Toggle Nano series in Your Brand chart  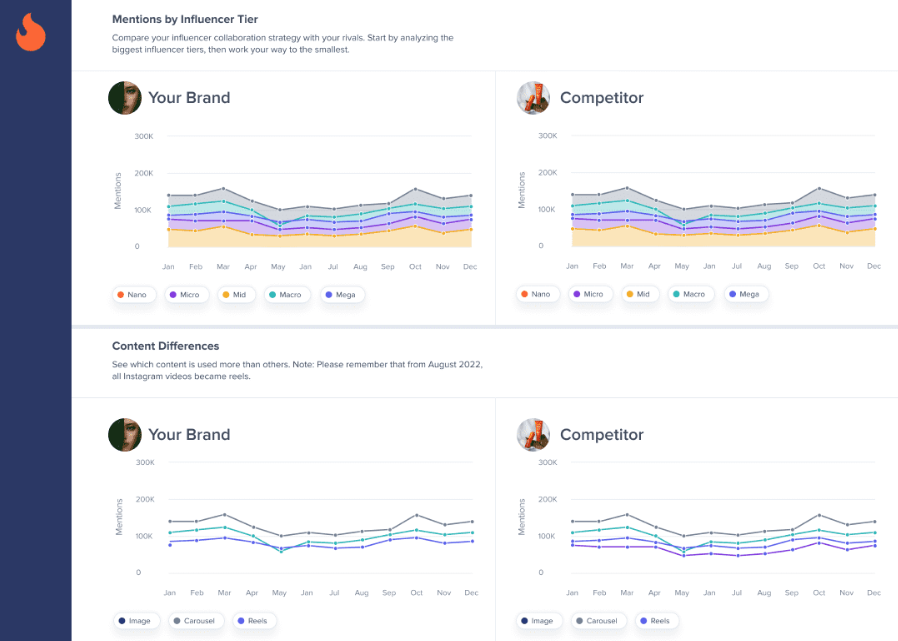134,295
